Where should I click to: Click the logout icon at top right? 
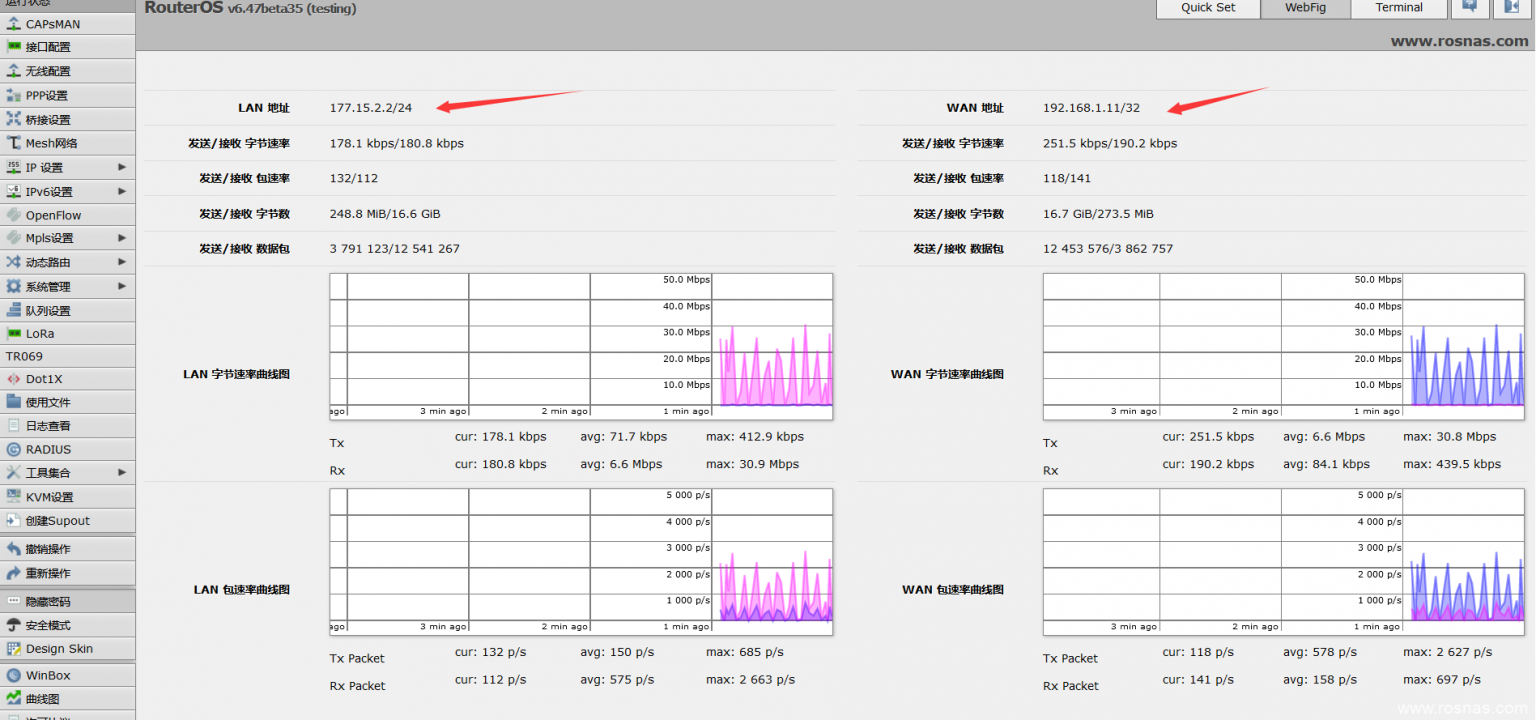[x=1511, y=7]
